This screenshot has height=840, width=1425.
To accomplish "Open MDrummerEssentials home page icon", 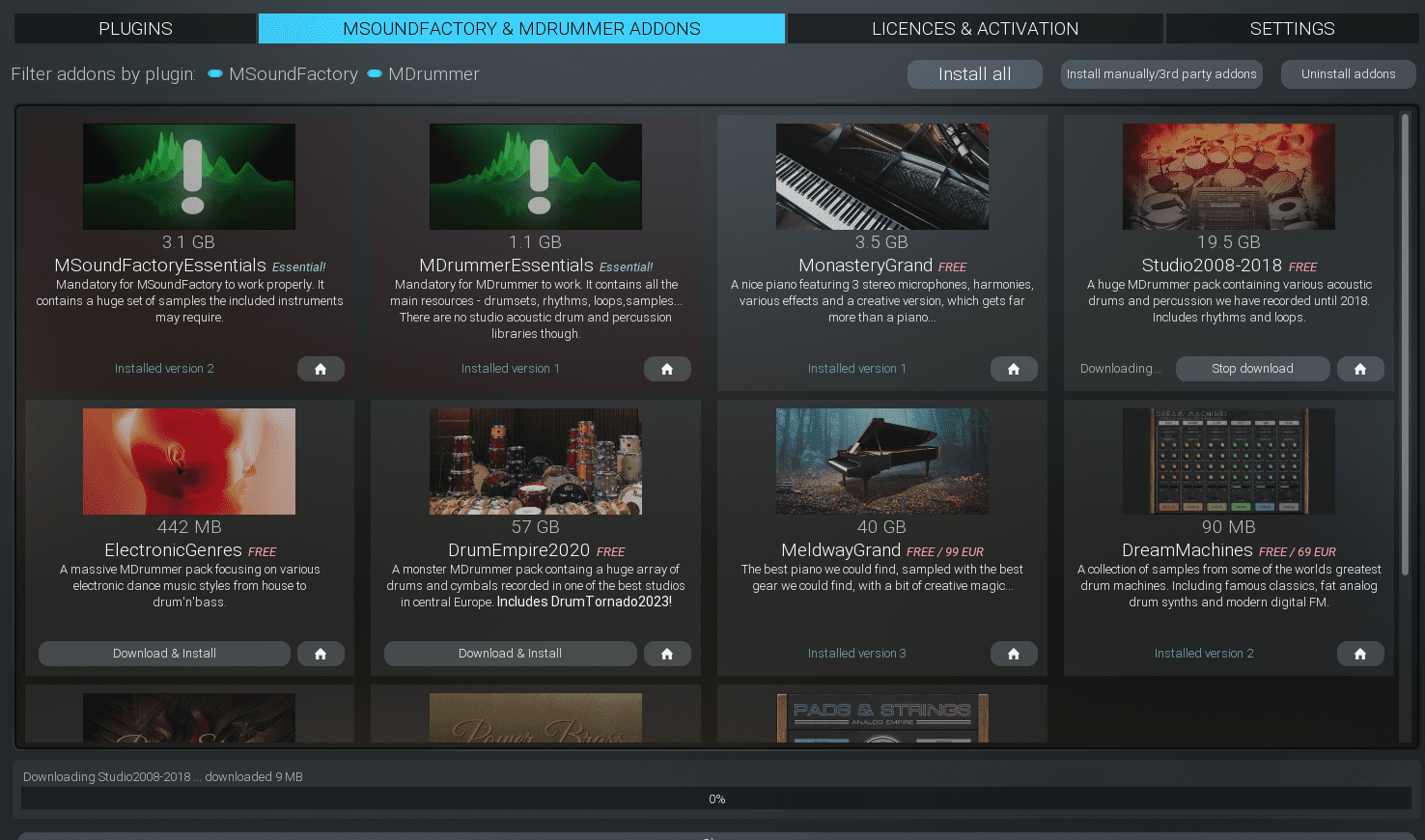I will click(667, 369).
